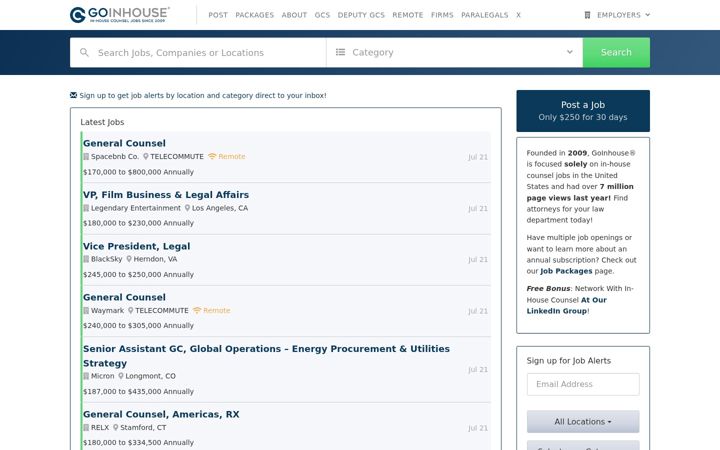
Task: Open the PARALEGALS nav item
Action: (x=484, y=15)
